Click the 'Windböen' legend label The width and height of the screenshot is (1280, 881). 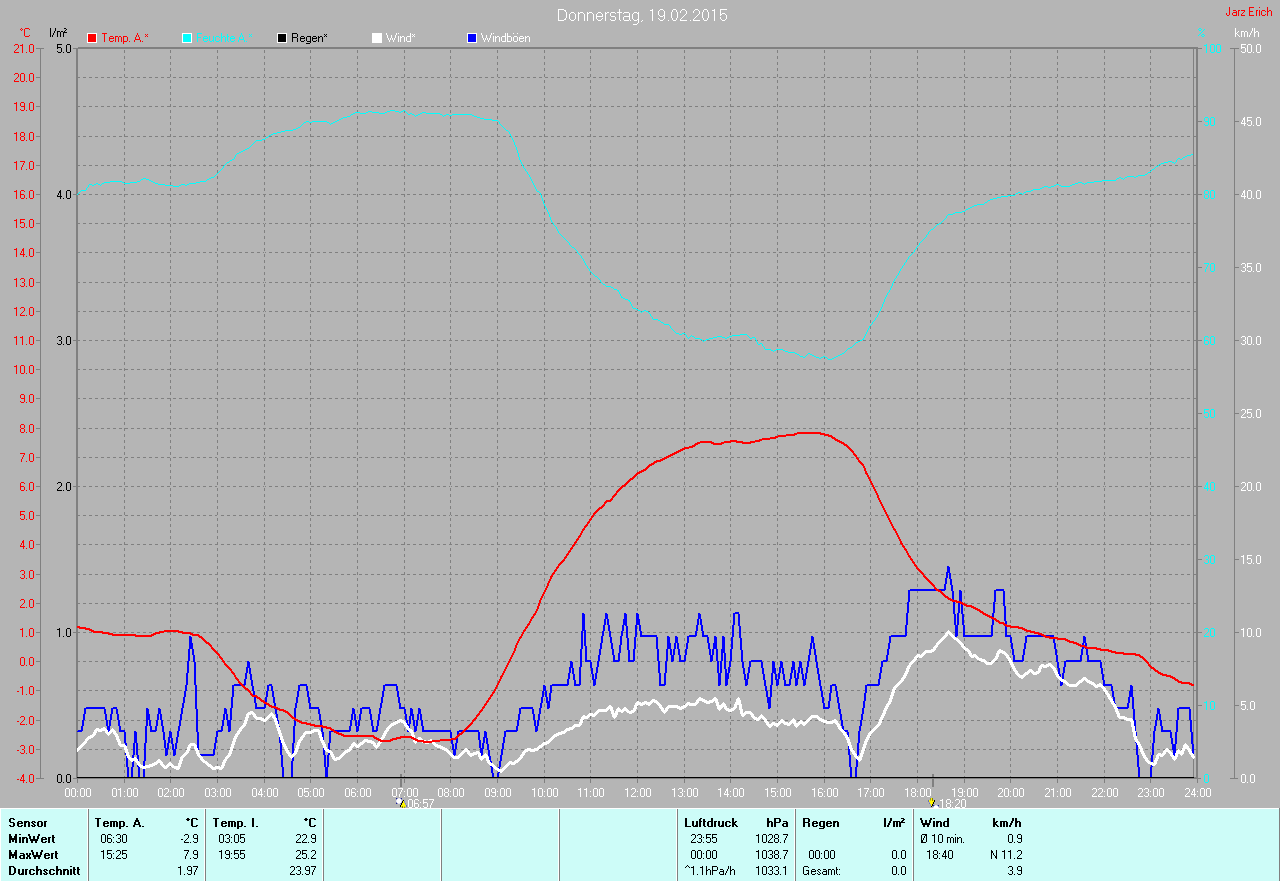pos(506,38)
